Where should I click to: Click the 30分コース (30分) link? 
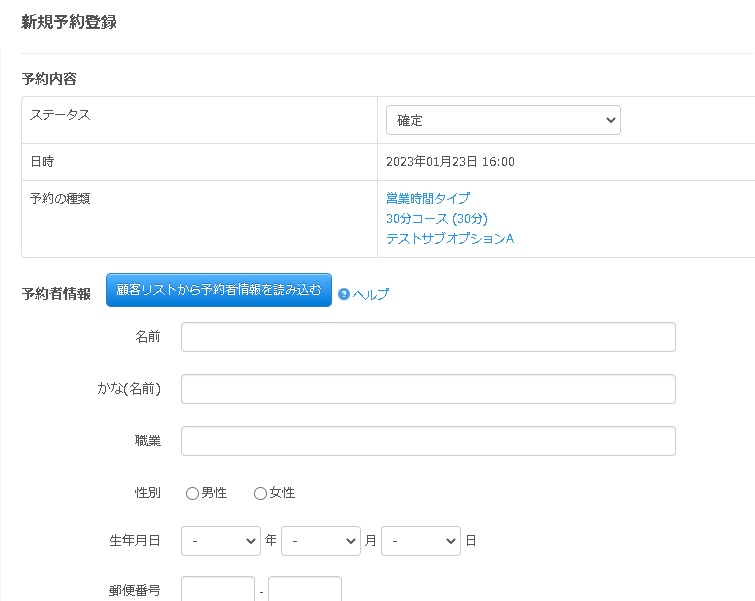(x=436, y=218)
